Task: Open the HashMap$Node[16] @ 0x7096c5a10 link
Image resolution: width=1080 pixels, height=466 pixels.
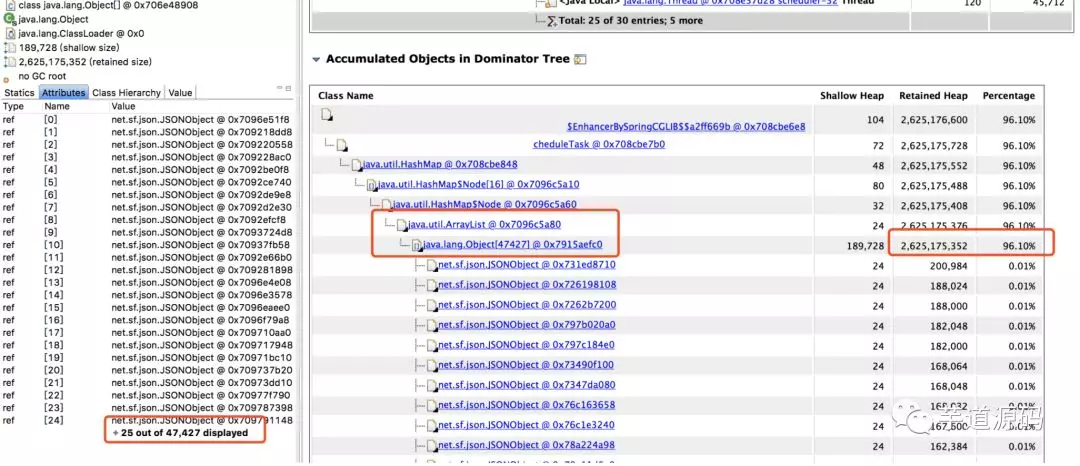Action: tap(479, 184)
